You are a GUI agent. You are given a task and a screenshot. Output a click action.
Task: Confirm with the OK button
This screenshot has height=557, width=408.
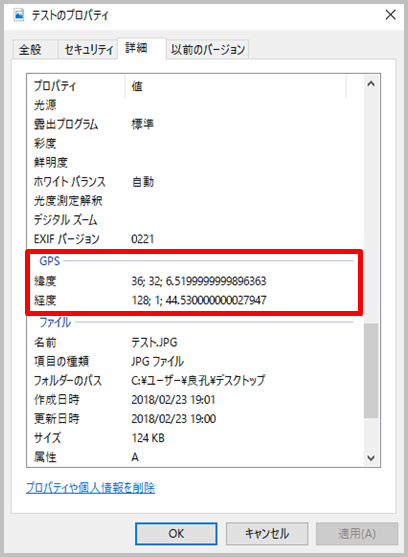tap(176, 534)
